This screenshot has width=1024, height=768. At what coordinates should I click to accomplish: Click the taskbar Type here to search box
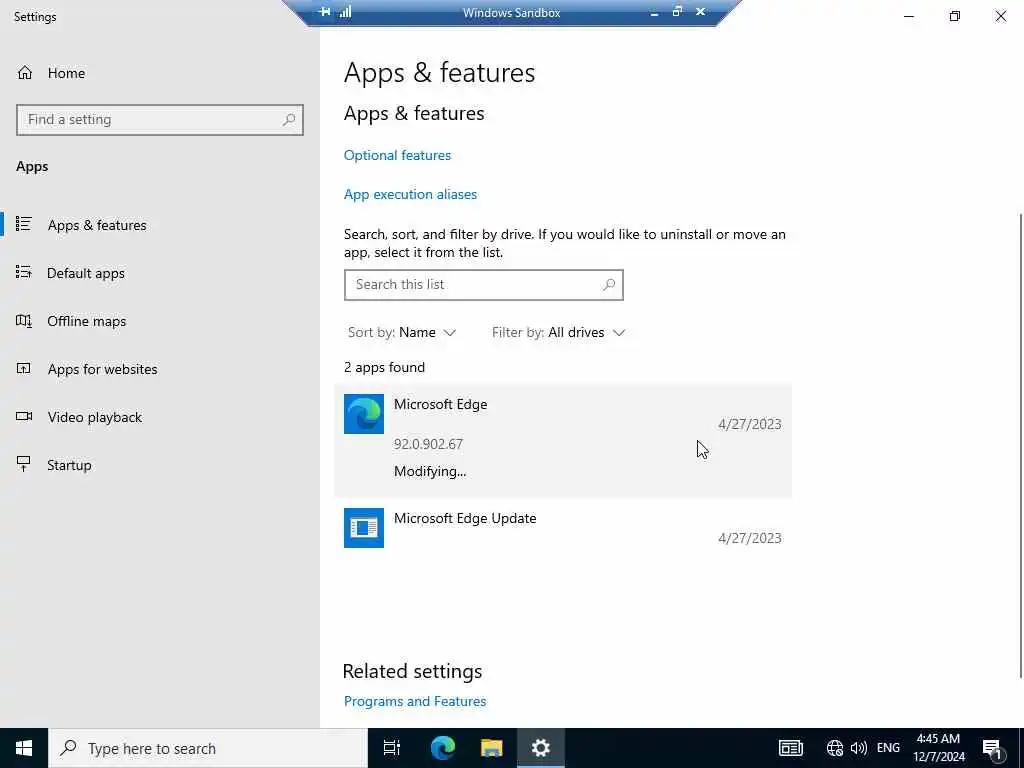click(208, 748)
